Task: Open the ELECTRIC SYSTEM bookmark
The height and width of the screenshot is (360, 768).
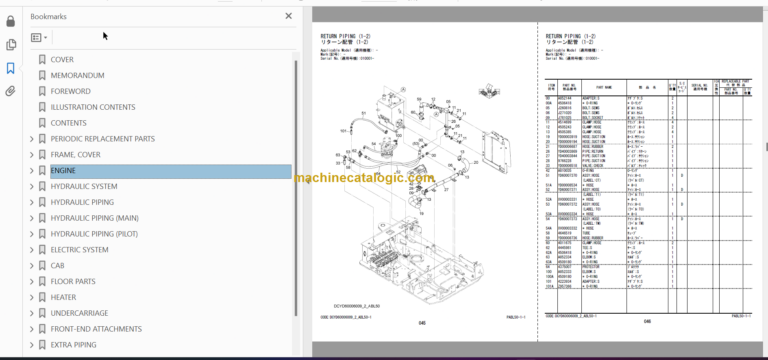Action: coord(80,250)
